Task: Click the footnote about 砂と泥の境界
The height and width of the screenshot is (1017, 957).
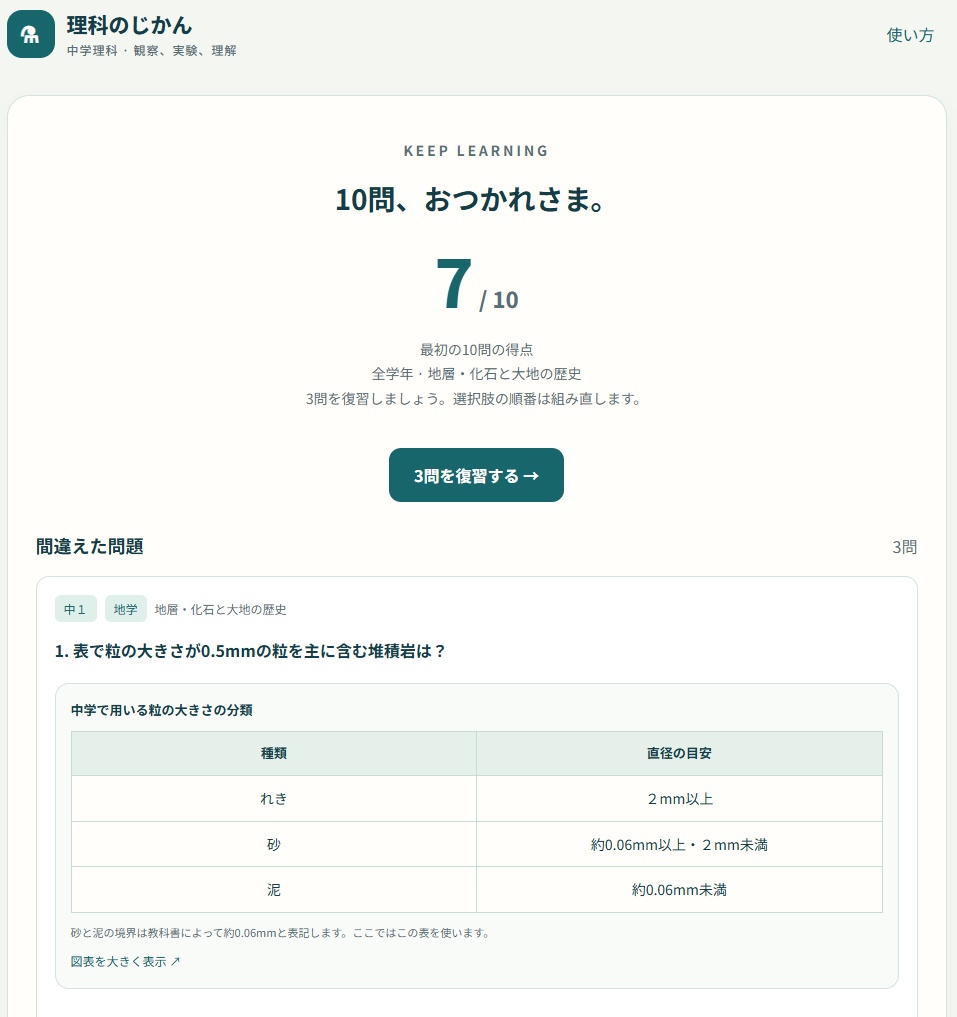Action: click(280, 933)
